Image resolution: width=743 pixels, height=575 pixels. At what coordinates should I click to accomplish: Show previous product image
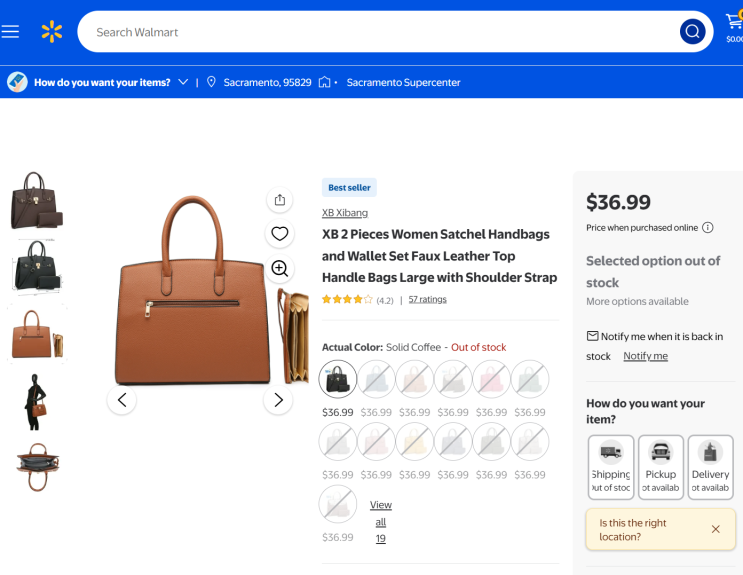coord(122,400)
